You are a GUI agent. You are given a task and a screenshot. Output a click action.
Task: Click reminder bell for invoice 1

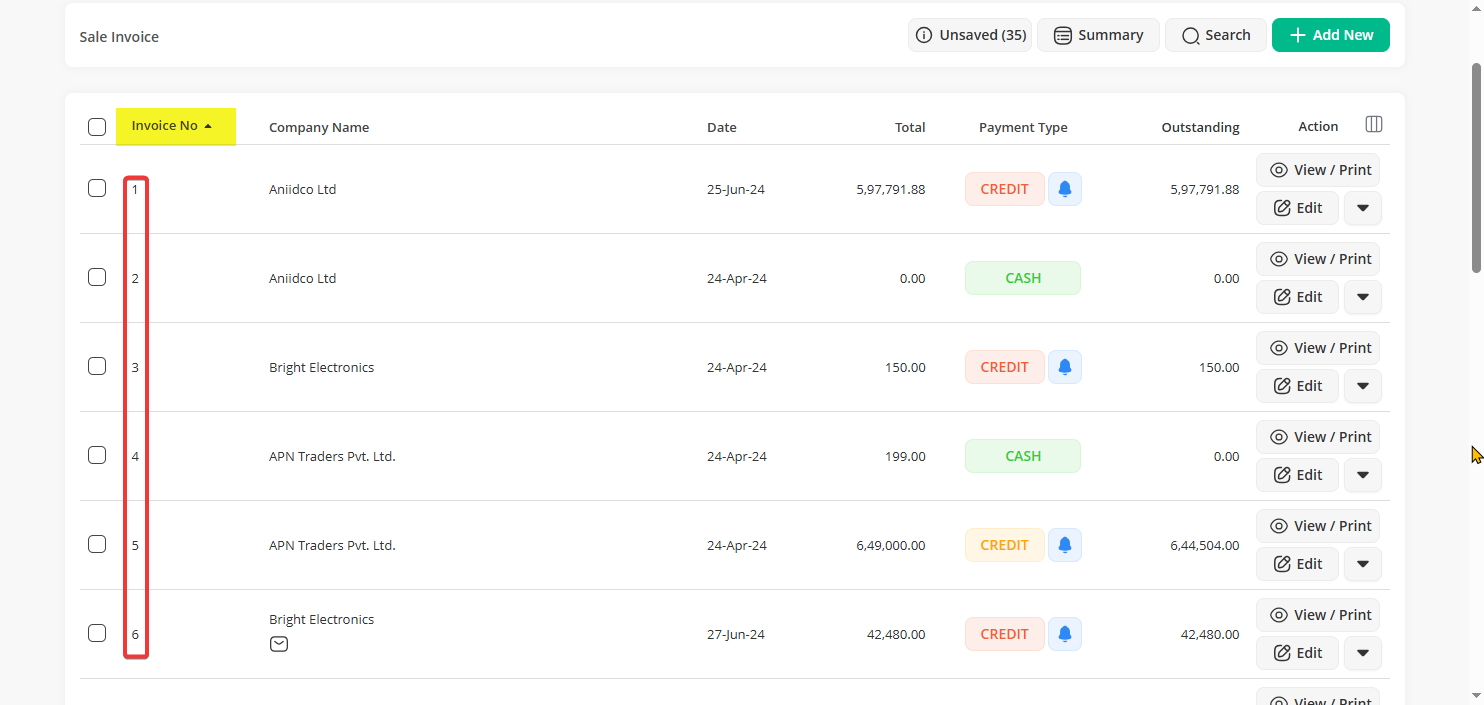coord(1065,189)
